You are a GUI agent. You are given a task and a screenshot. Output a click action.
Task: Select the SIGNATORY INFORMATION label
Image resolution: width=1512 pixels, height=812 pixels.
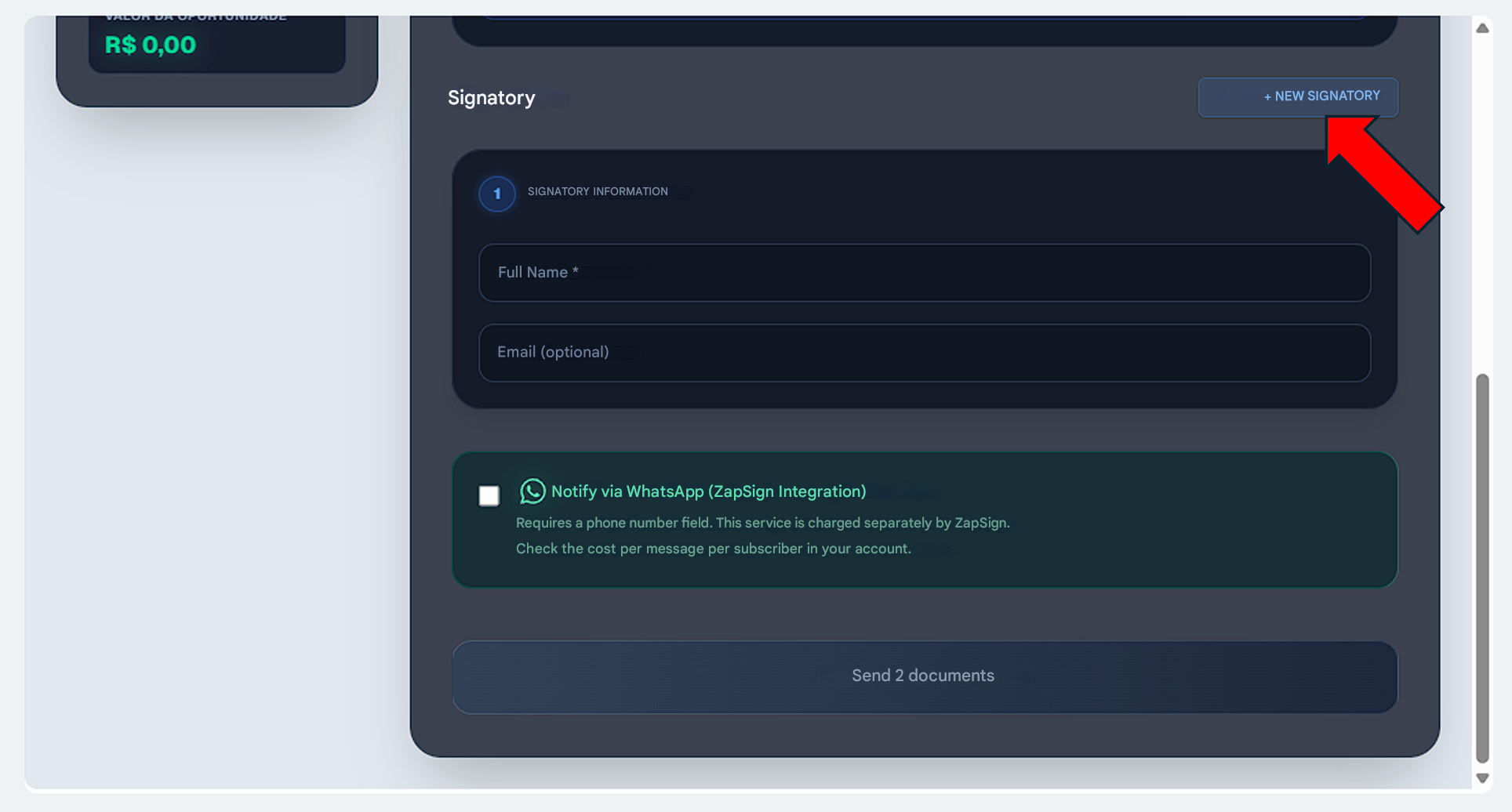click(597, 191)
